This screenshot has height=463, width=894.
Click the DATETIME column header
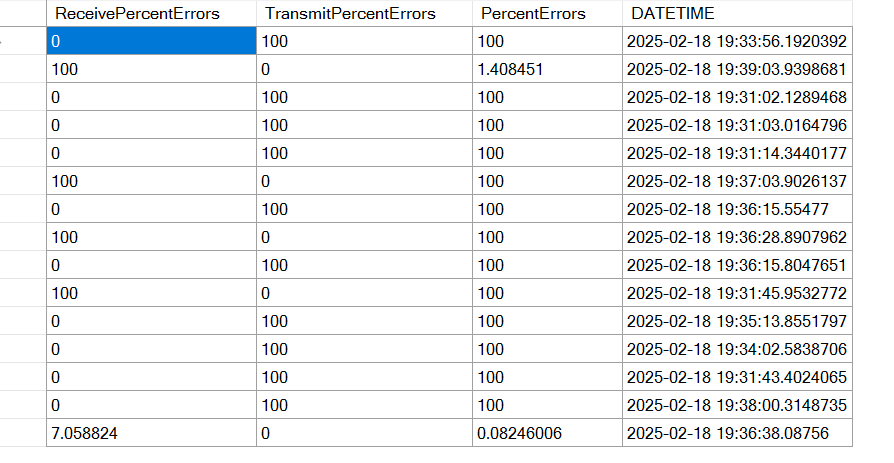tap(737, 14)
